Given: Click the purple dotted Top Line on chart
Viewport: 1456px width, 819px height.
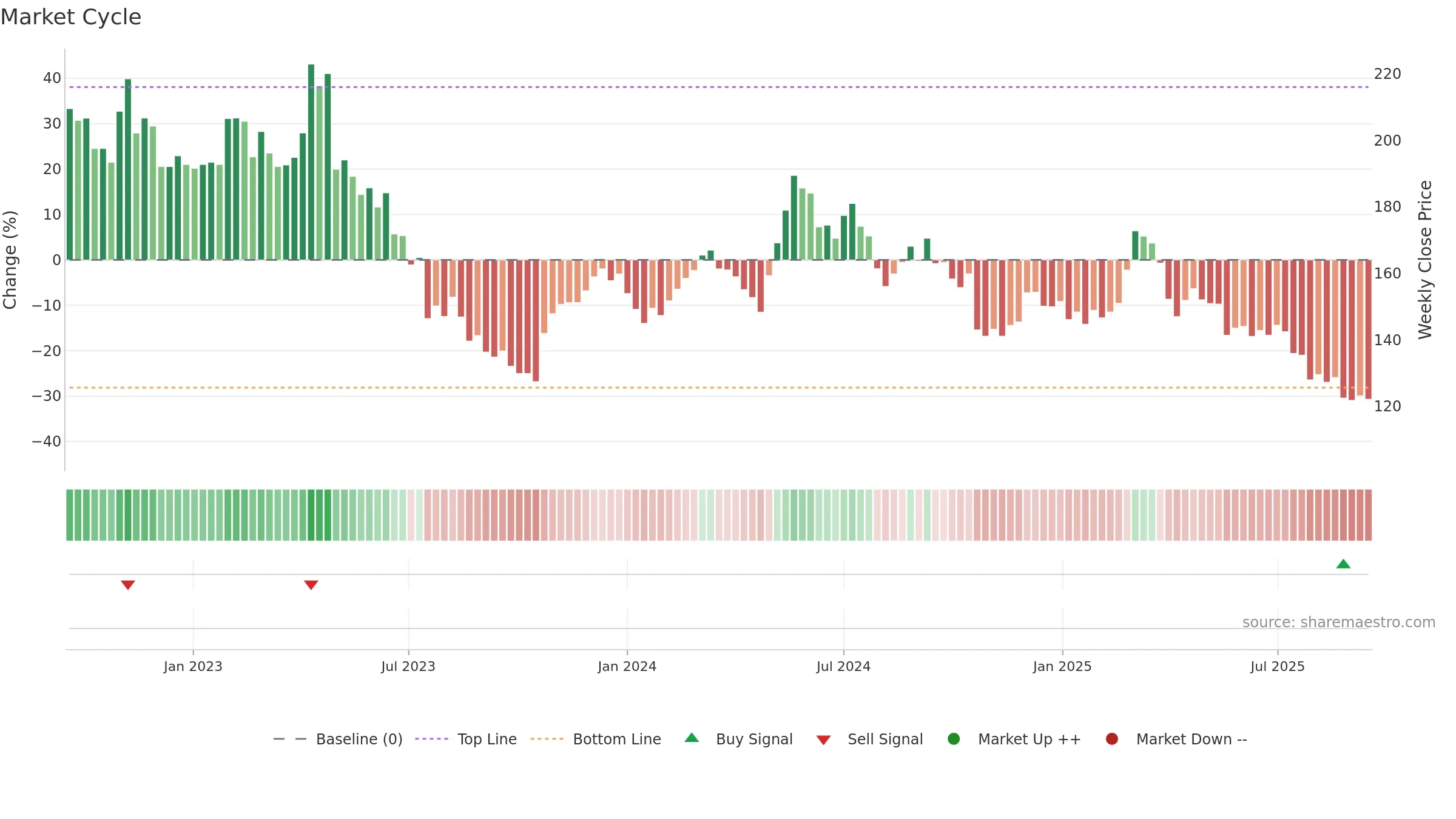Looking at the screenshot, I should pos(719,87).
